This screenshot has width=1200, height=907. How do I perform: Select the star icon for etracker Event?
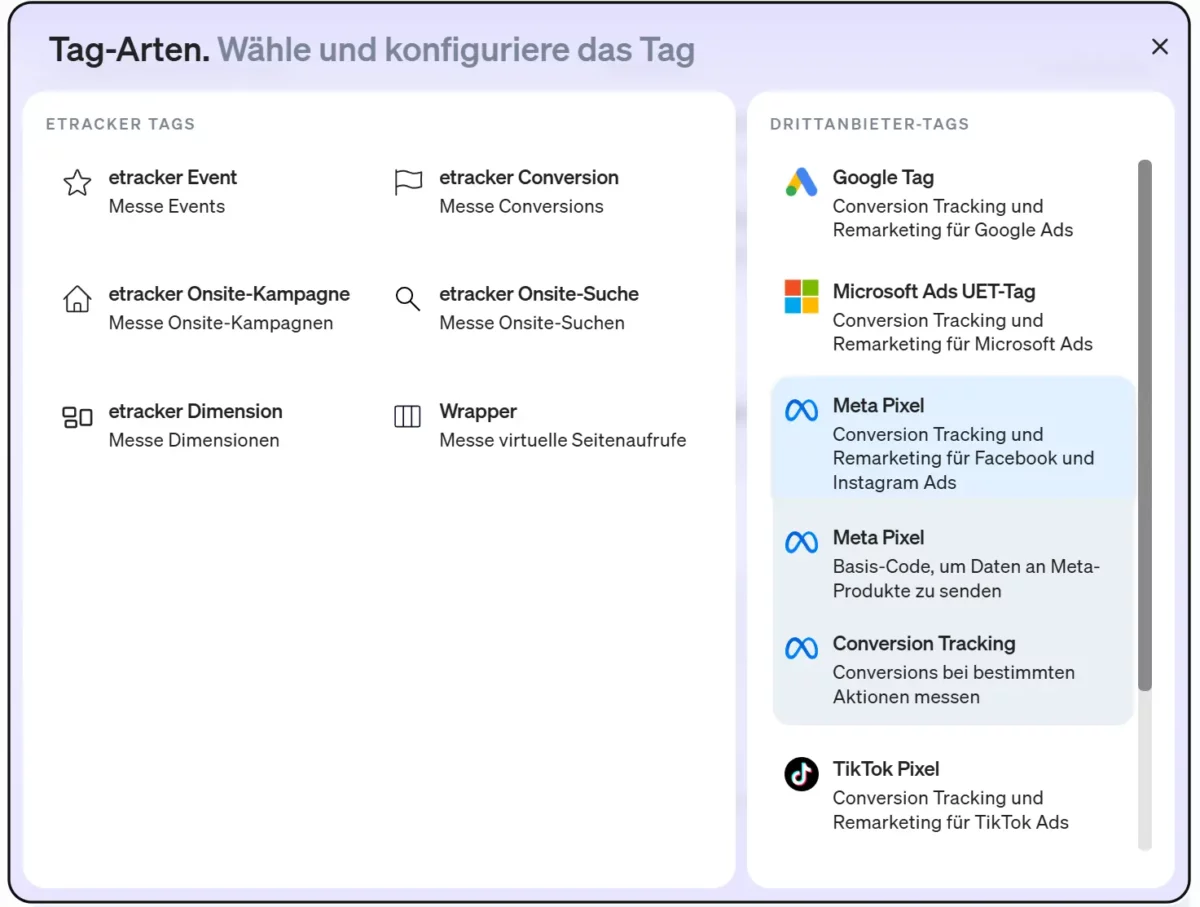pyautogui.click(x=77, y=183)
